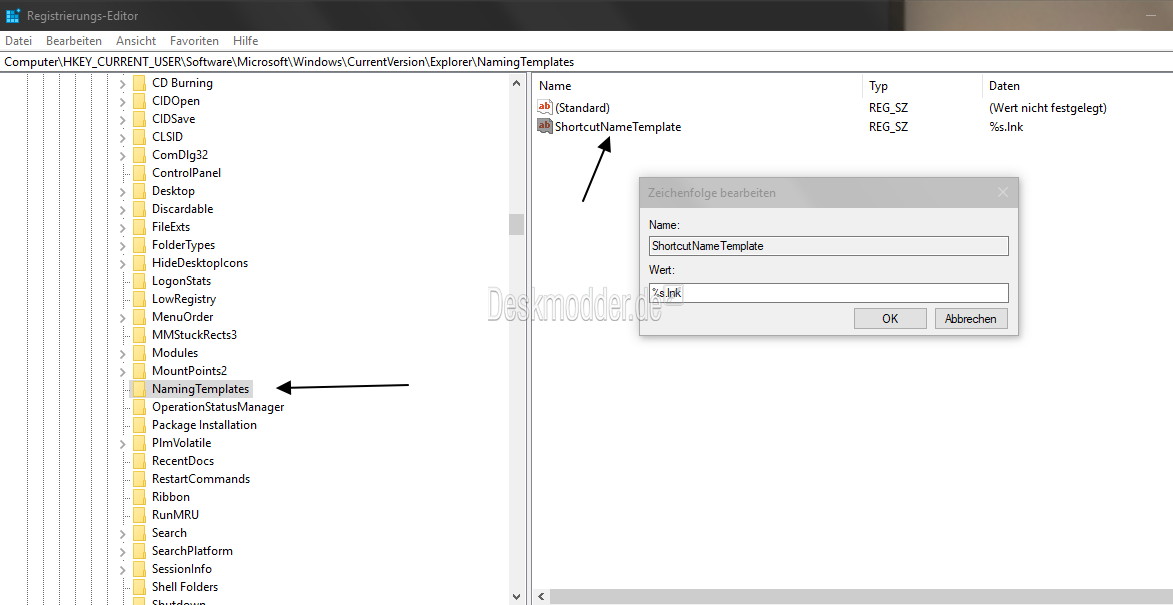The height and width of the screenshot is (605, 1173).
Task: Open the Ansicht menu
Action: click(136, 40)
